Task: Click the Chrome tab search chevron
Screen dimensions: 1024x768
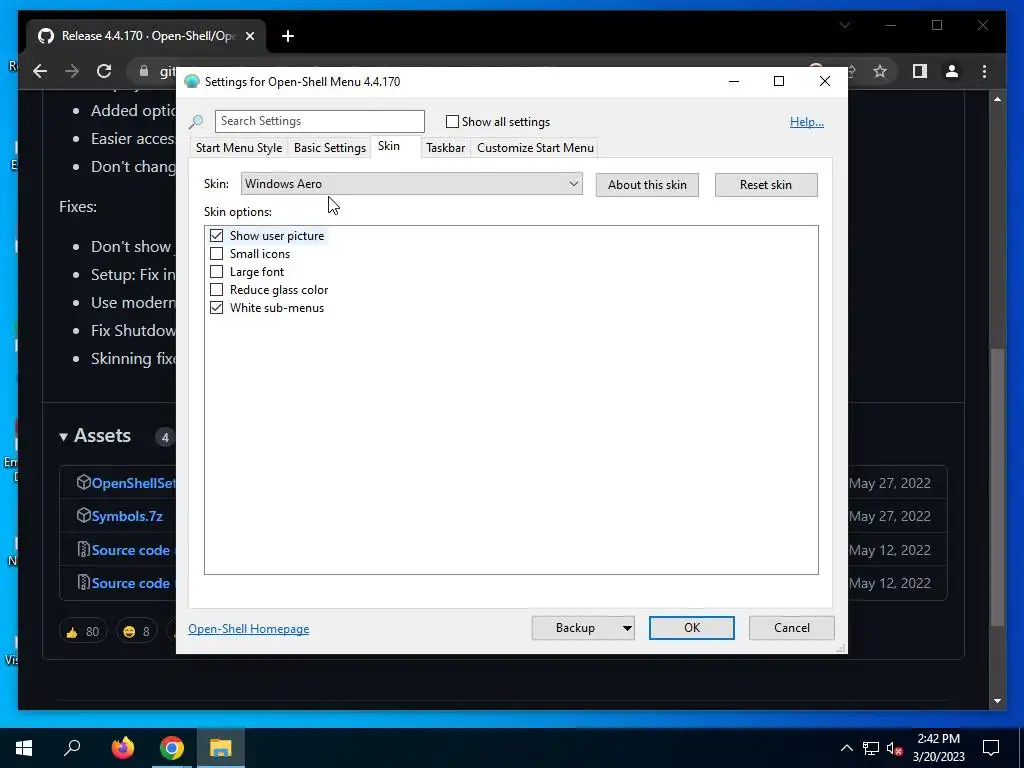Action: 845,25
